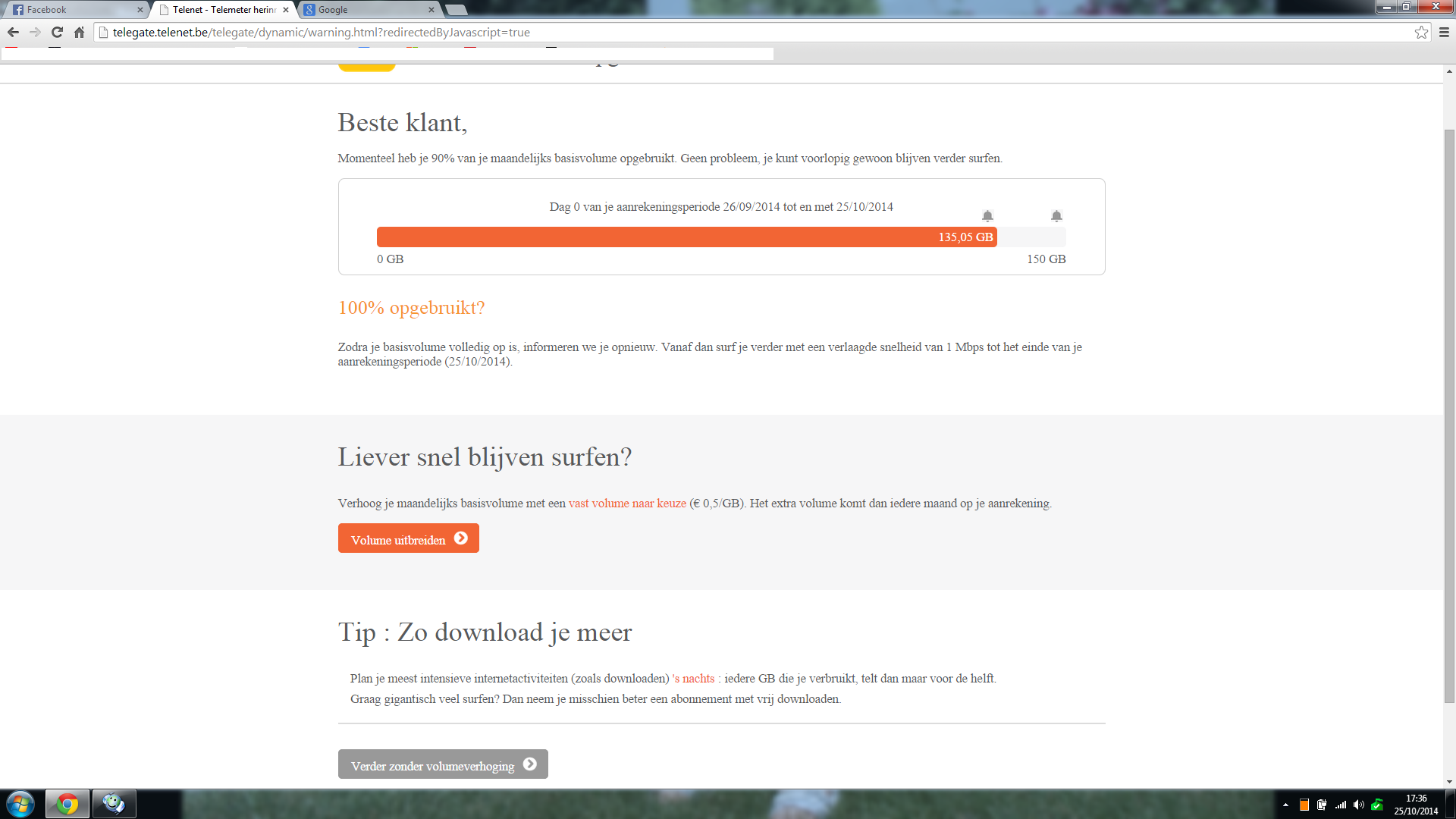Reload the Telenet page

(57, 32)
